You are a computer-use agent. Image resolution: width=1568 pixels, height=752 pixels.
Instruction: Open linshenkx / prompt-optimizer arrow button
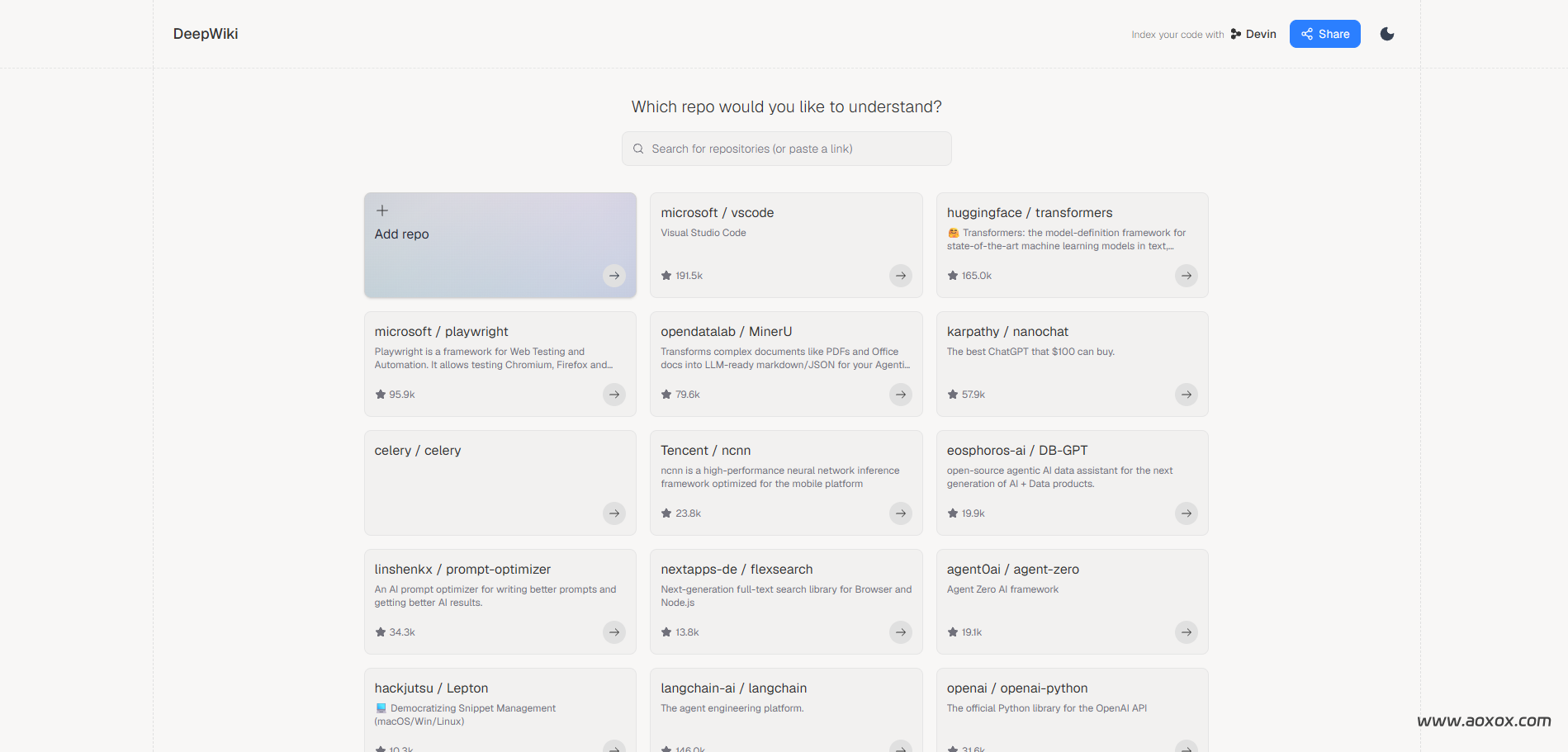pyautogui.click(x=614, y=632)
